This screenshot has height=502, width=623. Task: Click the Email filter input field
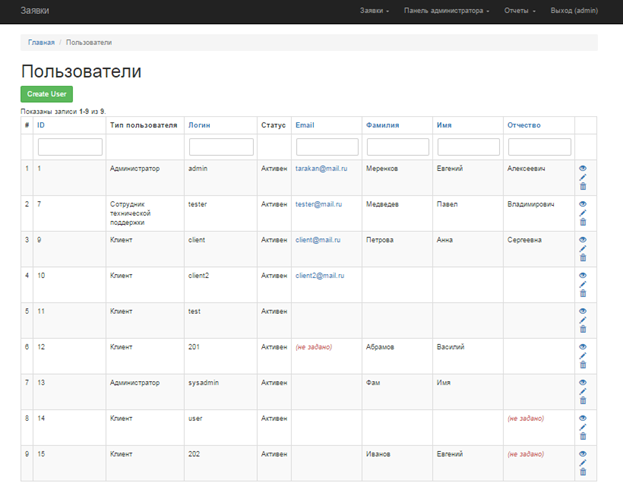[x=327, y=147]
